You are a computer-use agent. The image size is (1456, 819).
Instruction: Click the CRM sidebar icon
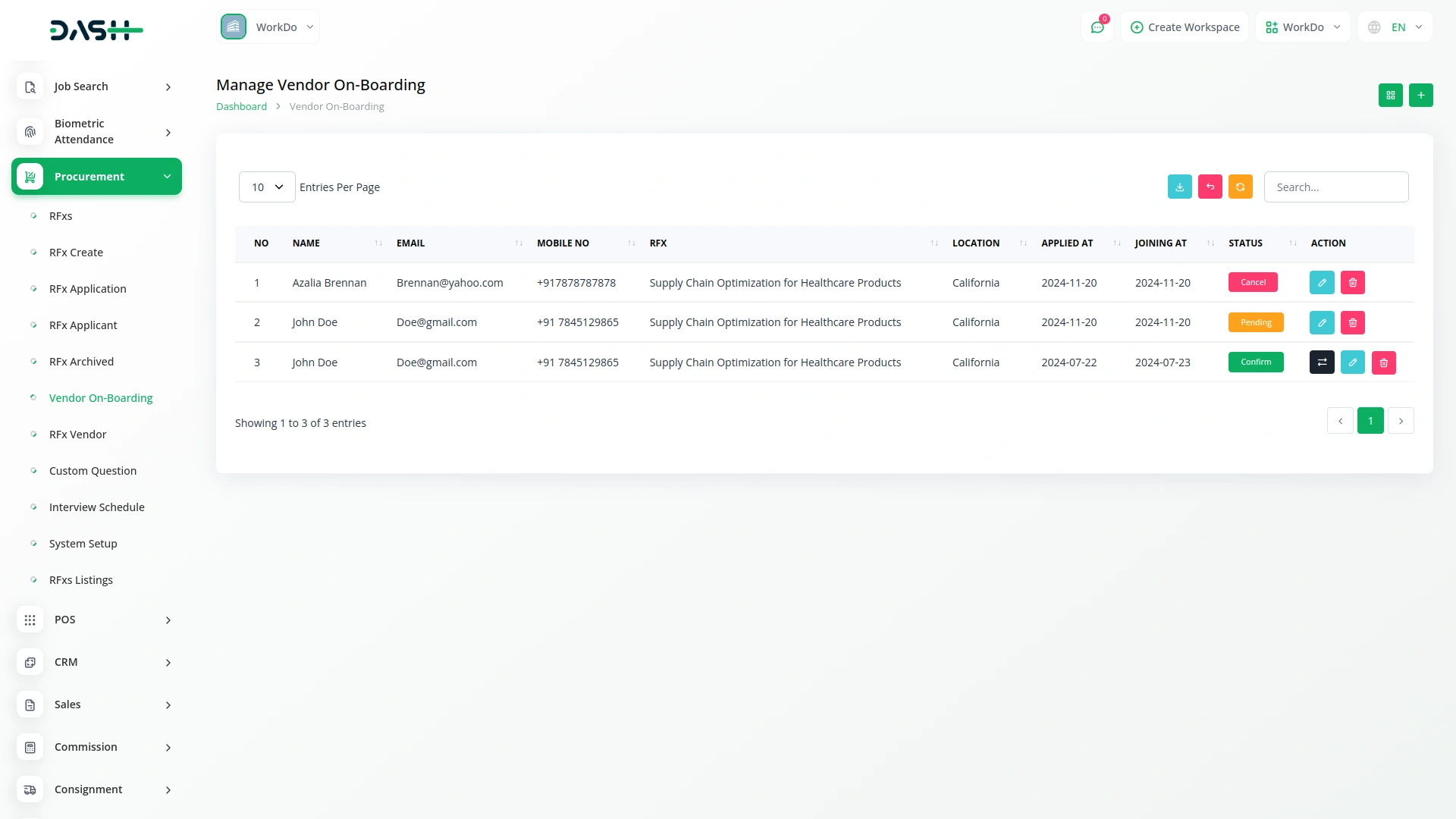pos(30,662)
